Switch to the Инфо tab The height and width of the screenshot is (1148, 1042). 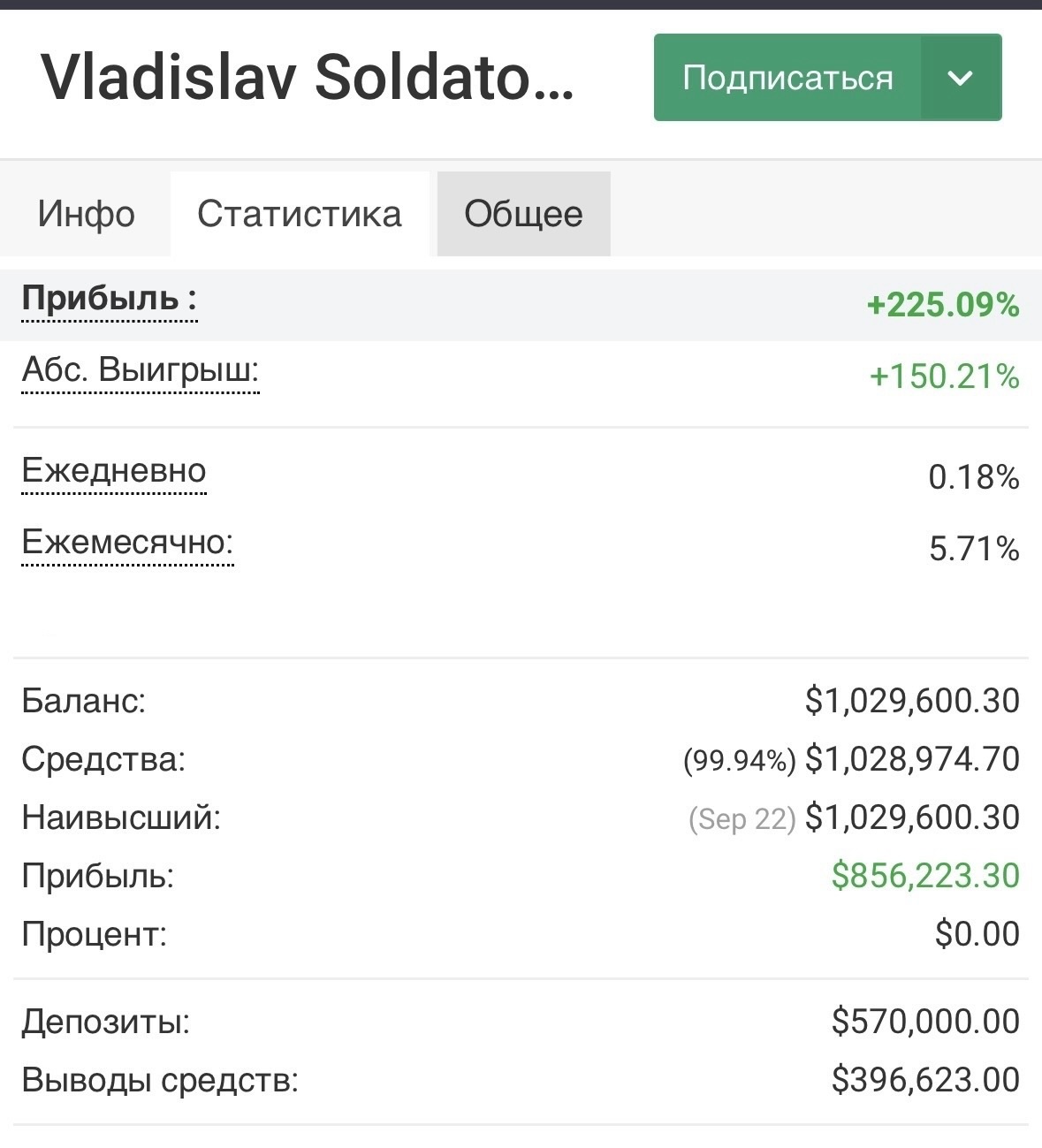(x=86, y=214)
